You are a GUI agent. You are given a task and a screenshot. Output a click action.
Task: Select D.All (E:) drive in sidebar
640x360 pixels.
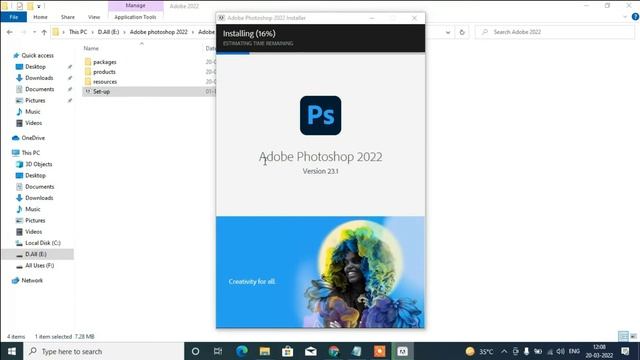[36, 254]
